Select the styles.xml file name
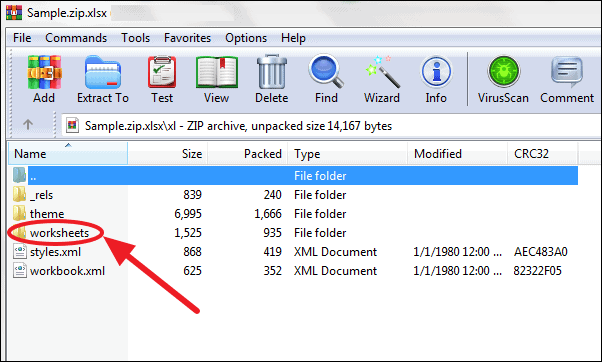 55,252
